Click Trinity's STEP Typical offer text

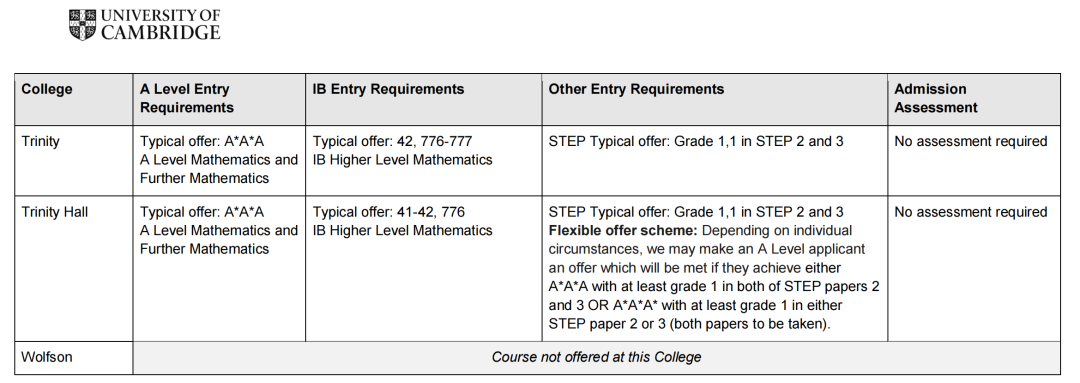(696, 141)
